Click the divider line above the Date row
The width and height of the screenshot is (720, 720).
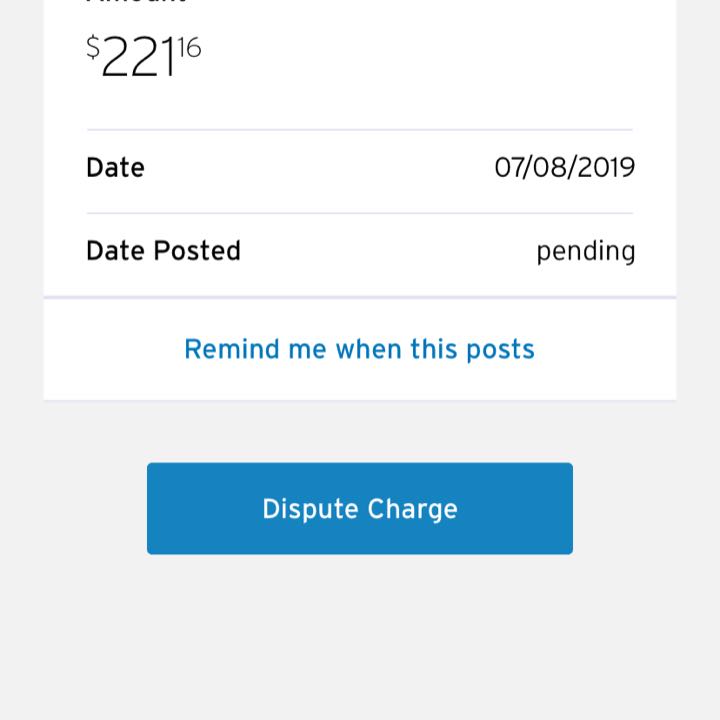point(360,130)
